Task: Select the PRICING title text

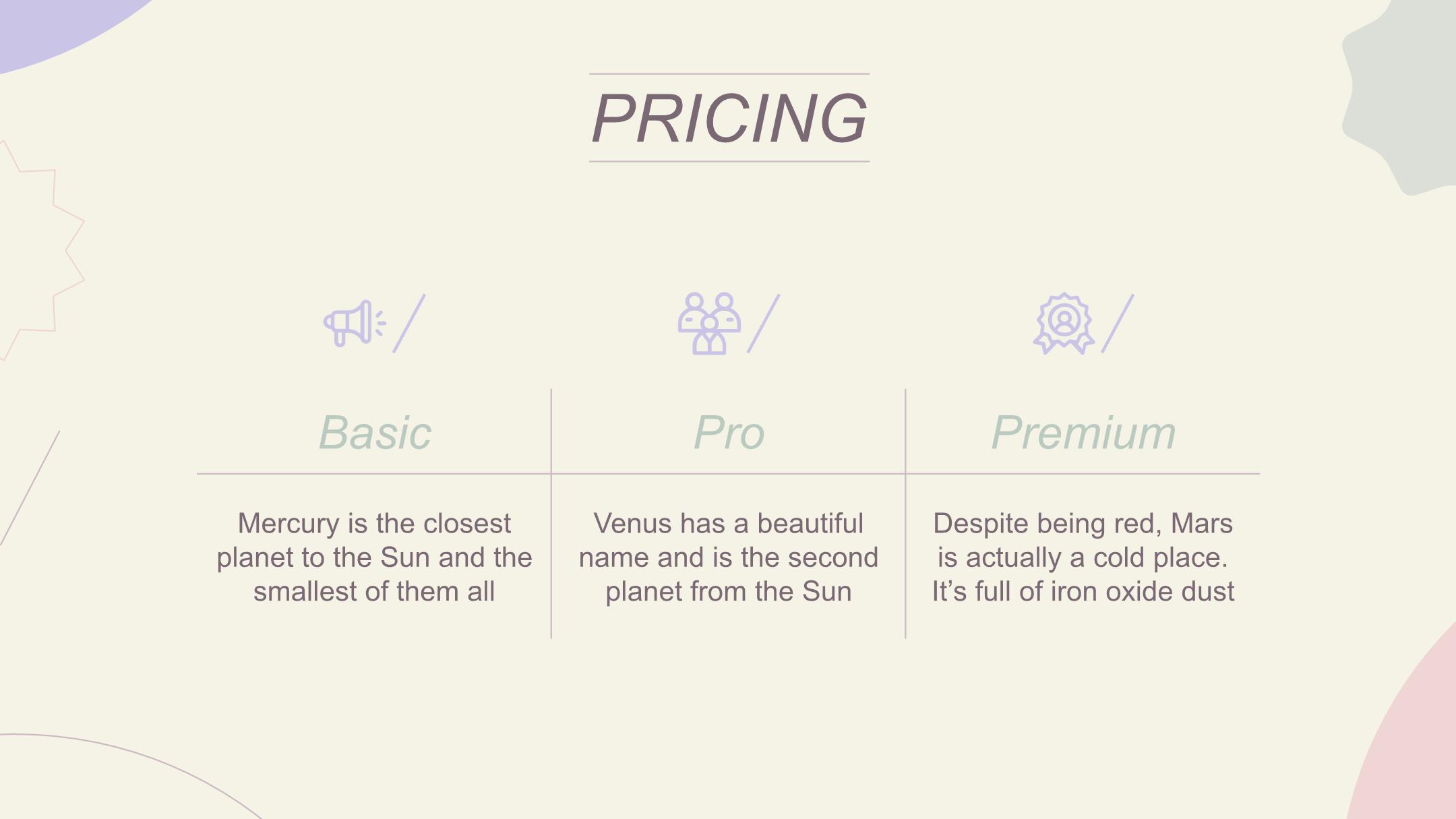Action: coord(729,118)
